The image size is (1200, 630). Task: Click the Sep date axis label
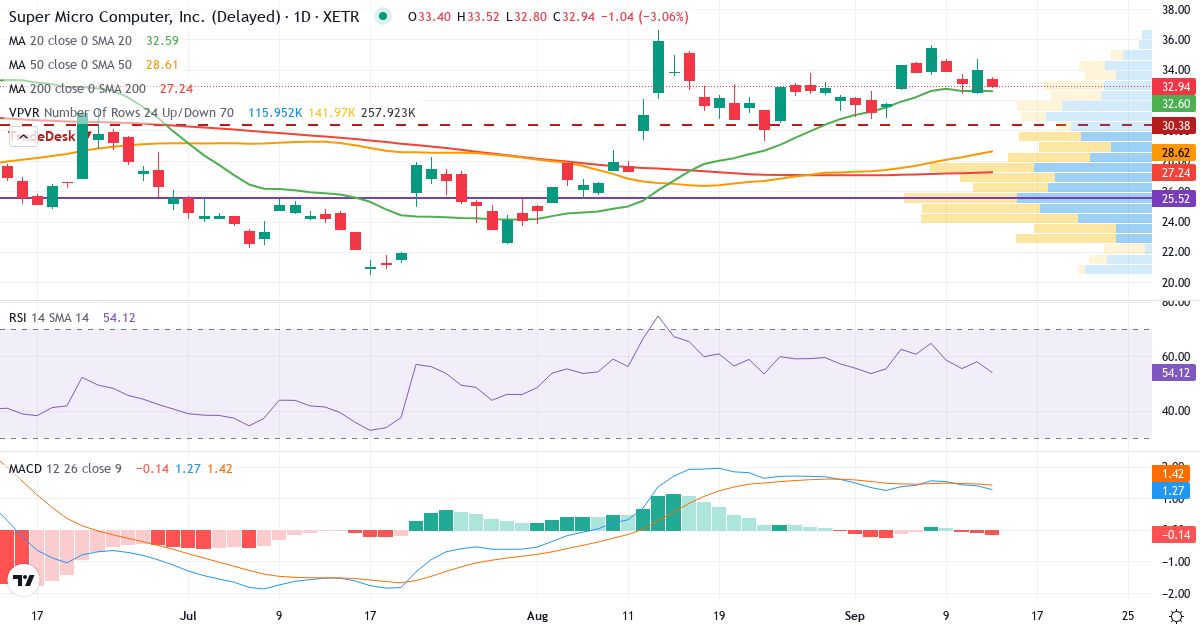(856, 615)
